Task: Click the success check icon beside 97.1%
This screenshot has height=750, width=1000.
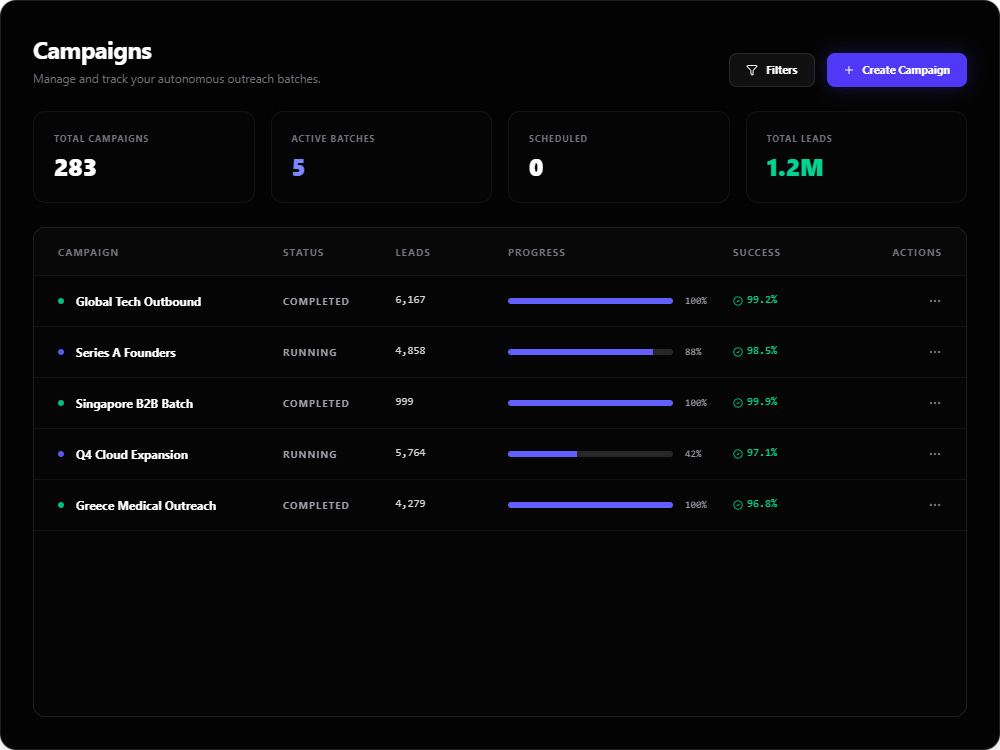Action: click(738, 454)
